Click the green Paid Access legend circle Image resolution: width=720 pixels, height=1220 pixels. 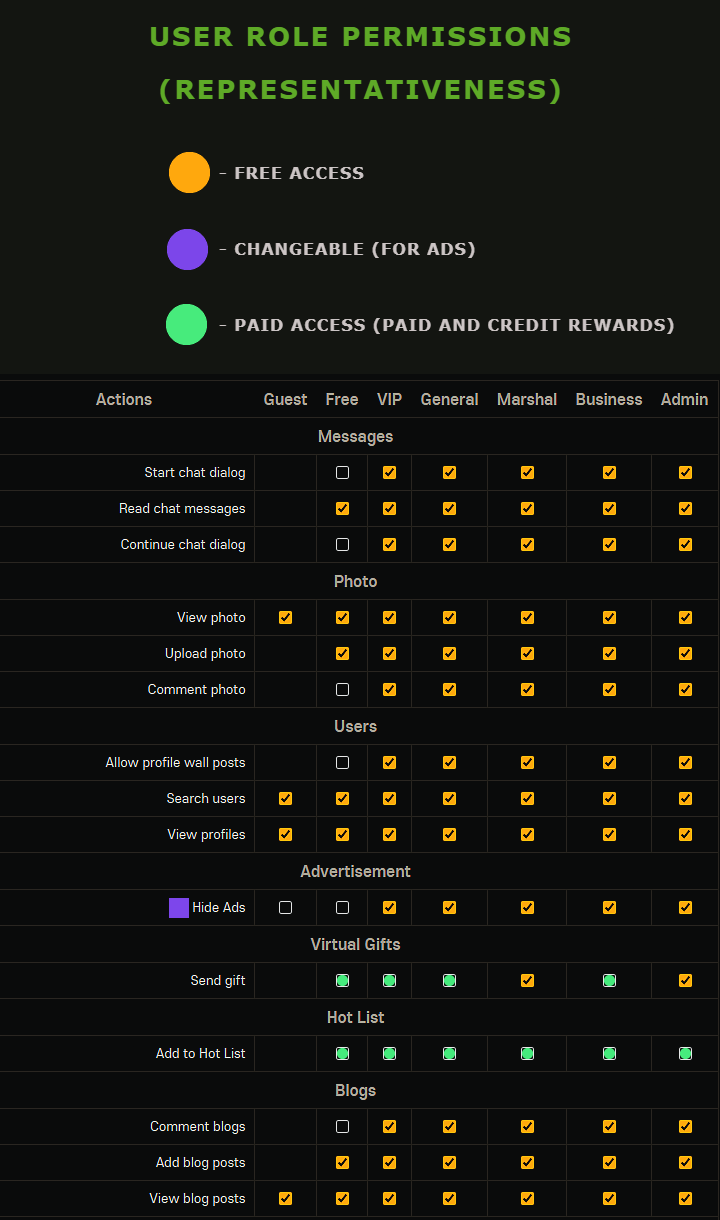(186, 325)
